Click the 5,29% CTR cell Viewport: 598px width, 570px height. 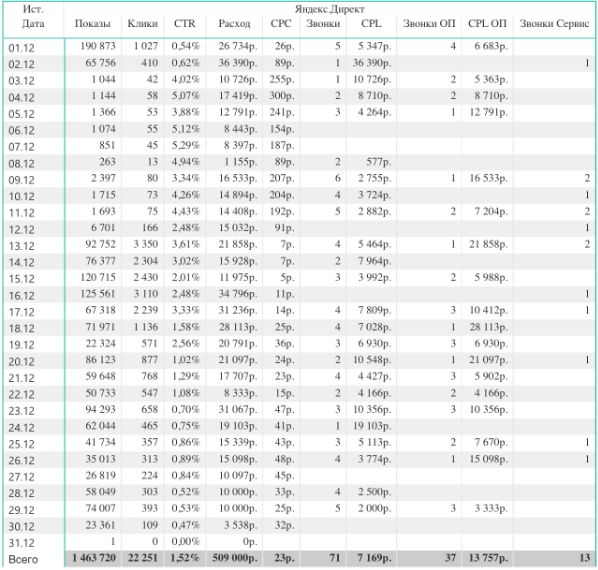185,145
